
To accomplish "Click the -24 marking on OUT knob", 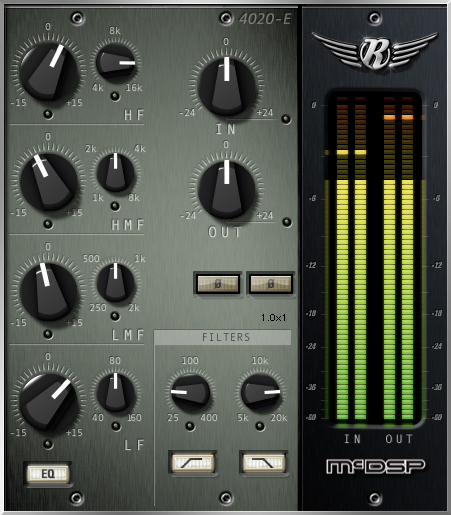I will [188, 216].
